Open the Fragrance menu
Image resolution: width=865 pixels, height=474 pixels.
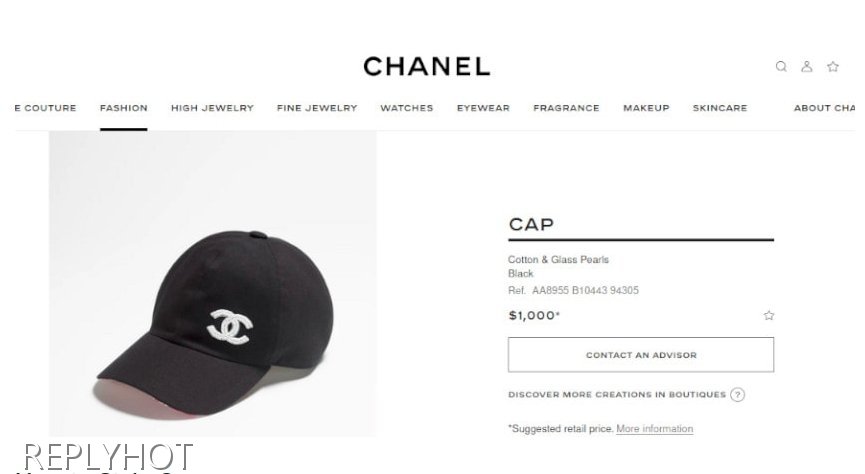pos(566,108)
